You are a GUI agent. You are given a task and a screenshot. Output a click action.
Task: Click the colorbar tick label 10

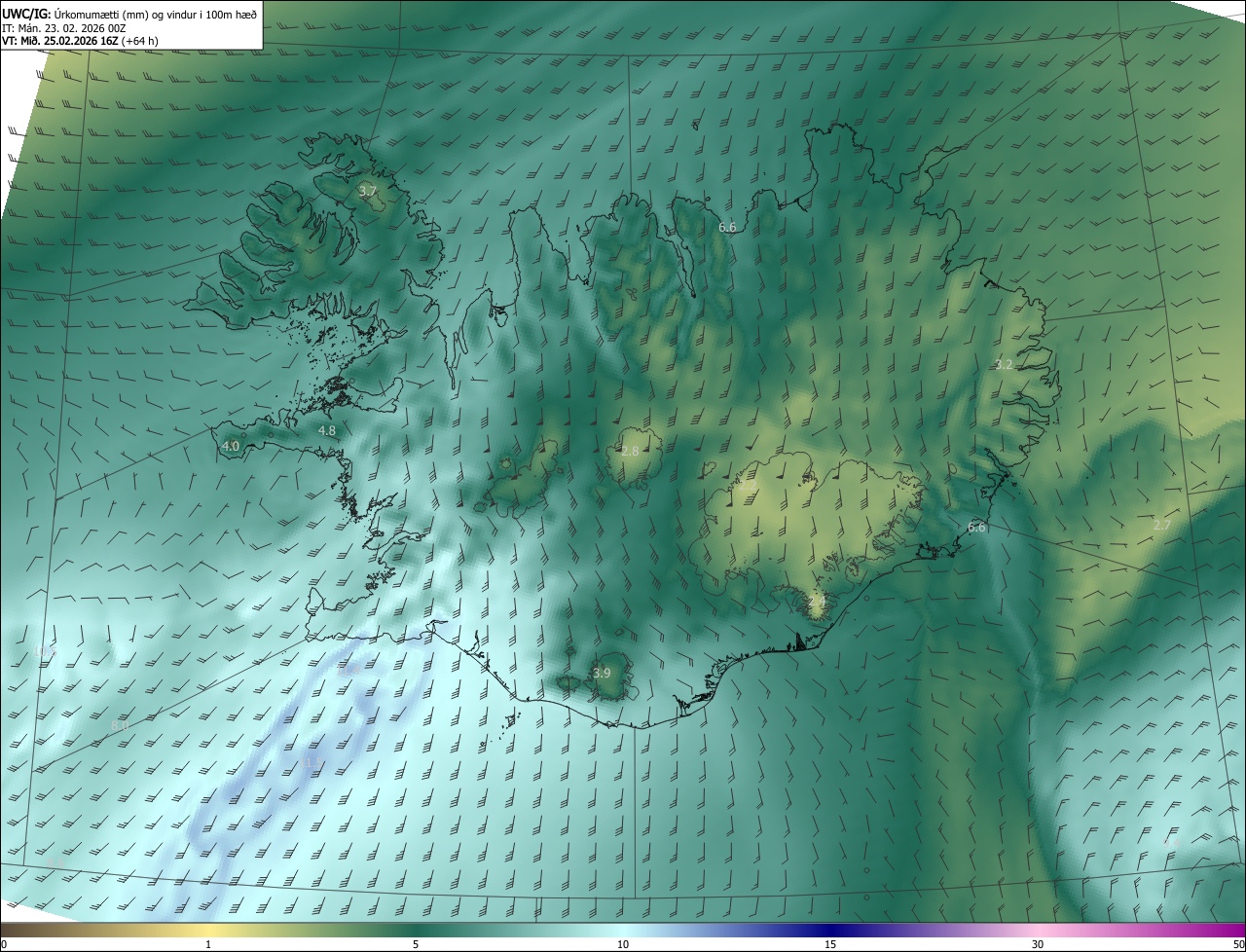(623, 944)
